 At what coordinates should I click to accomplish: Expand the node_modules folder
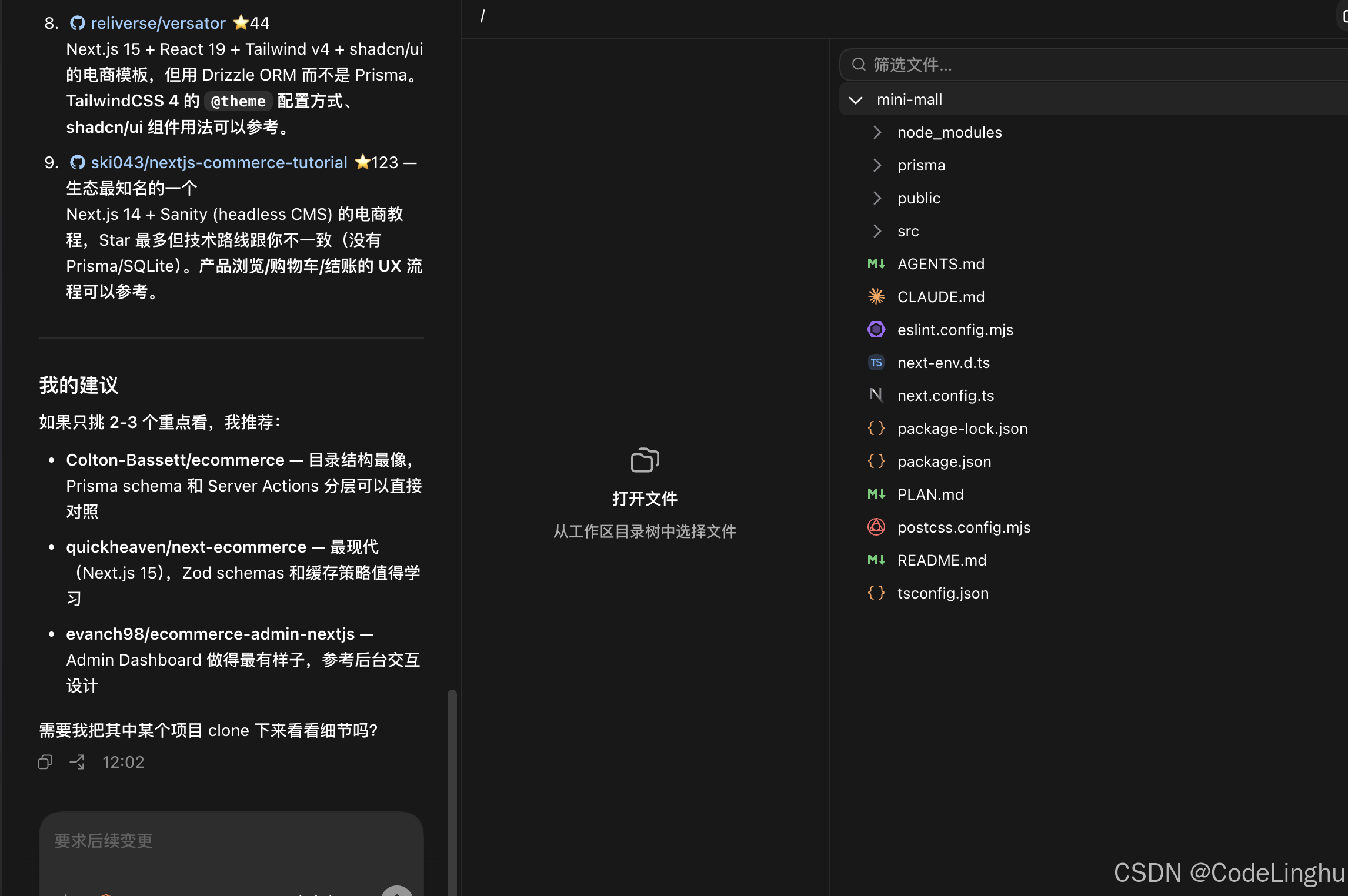pos(877,132)
